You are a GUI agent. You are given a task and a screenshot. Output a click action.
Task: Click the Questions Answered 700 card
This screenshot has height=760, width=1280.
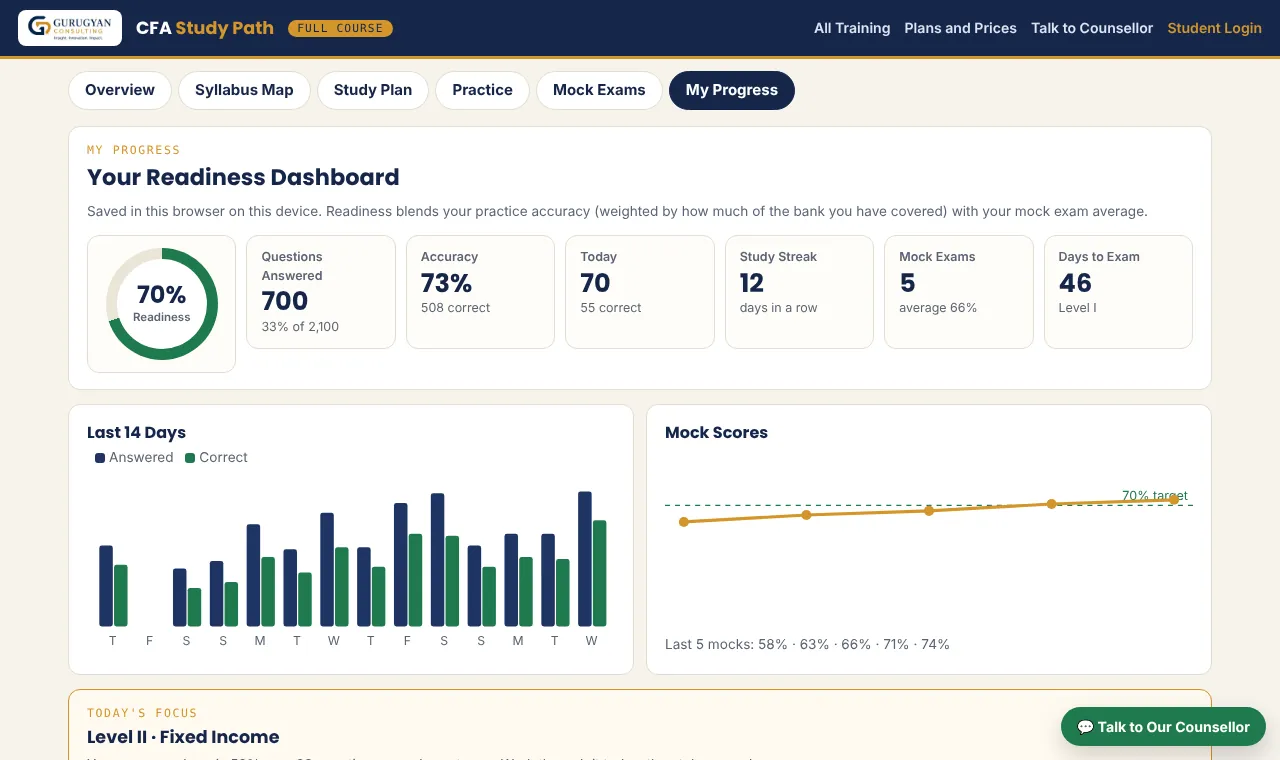pos(321,292)
